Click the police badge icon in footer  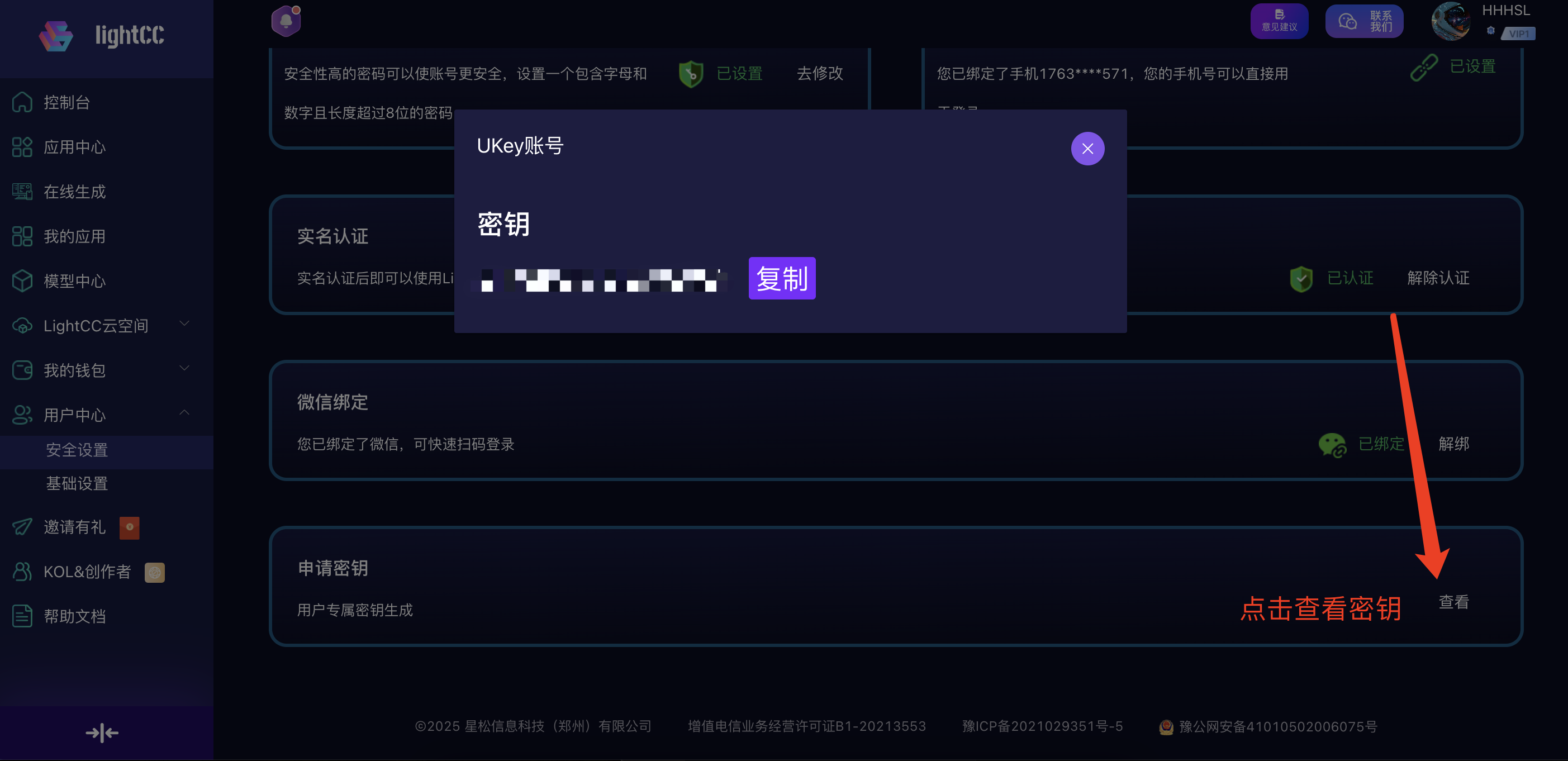pyautogui.click(x=1166, y=727)
